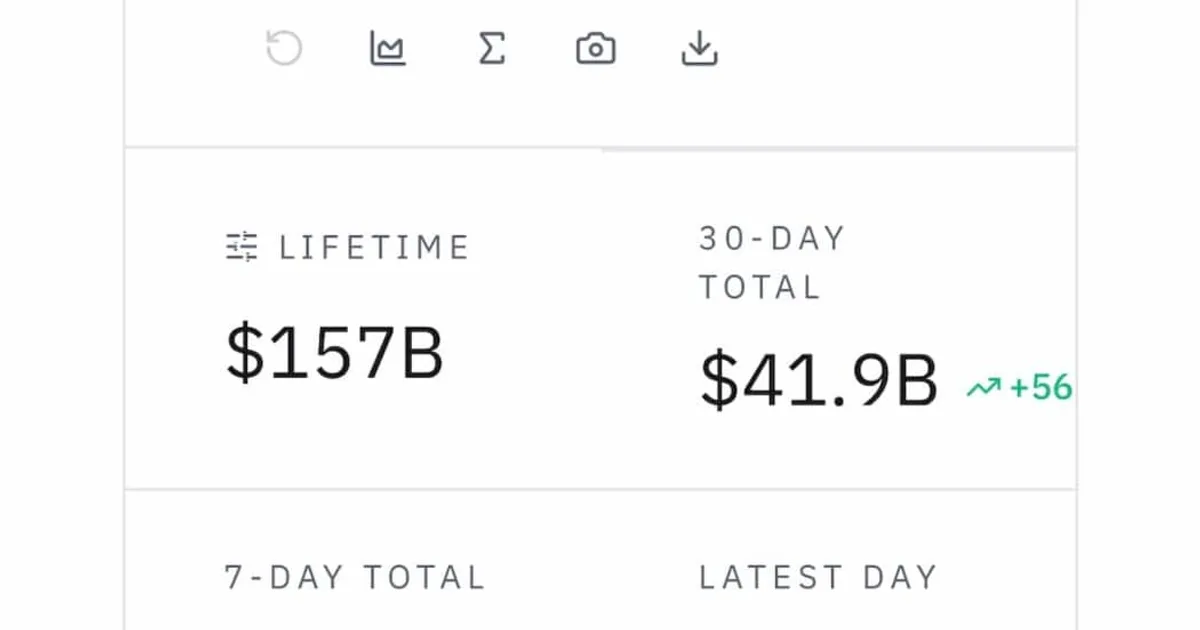Download data using the download arrow icon

point(700,48)
